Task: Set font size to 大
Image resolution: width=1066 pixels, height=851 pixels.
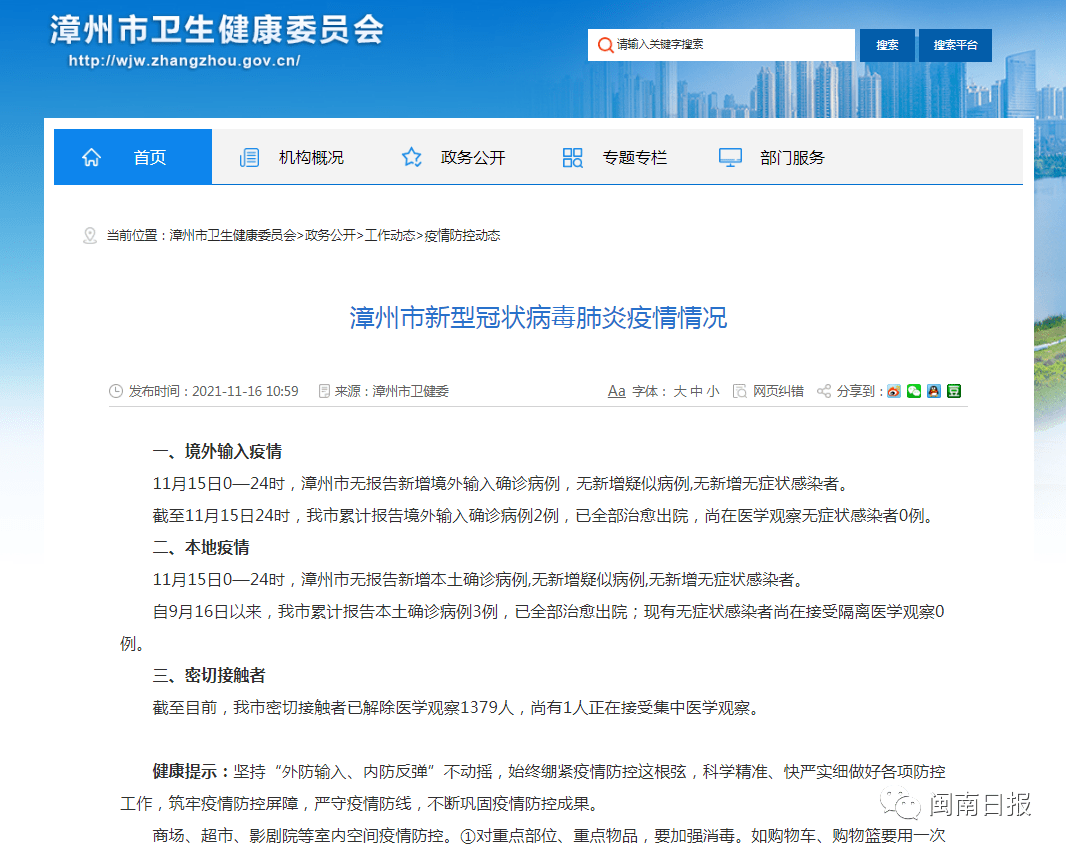Action: click(x=680, y=391)
